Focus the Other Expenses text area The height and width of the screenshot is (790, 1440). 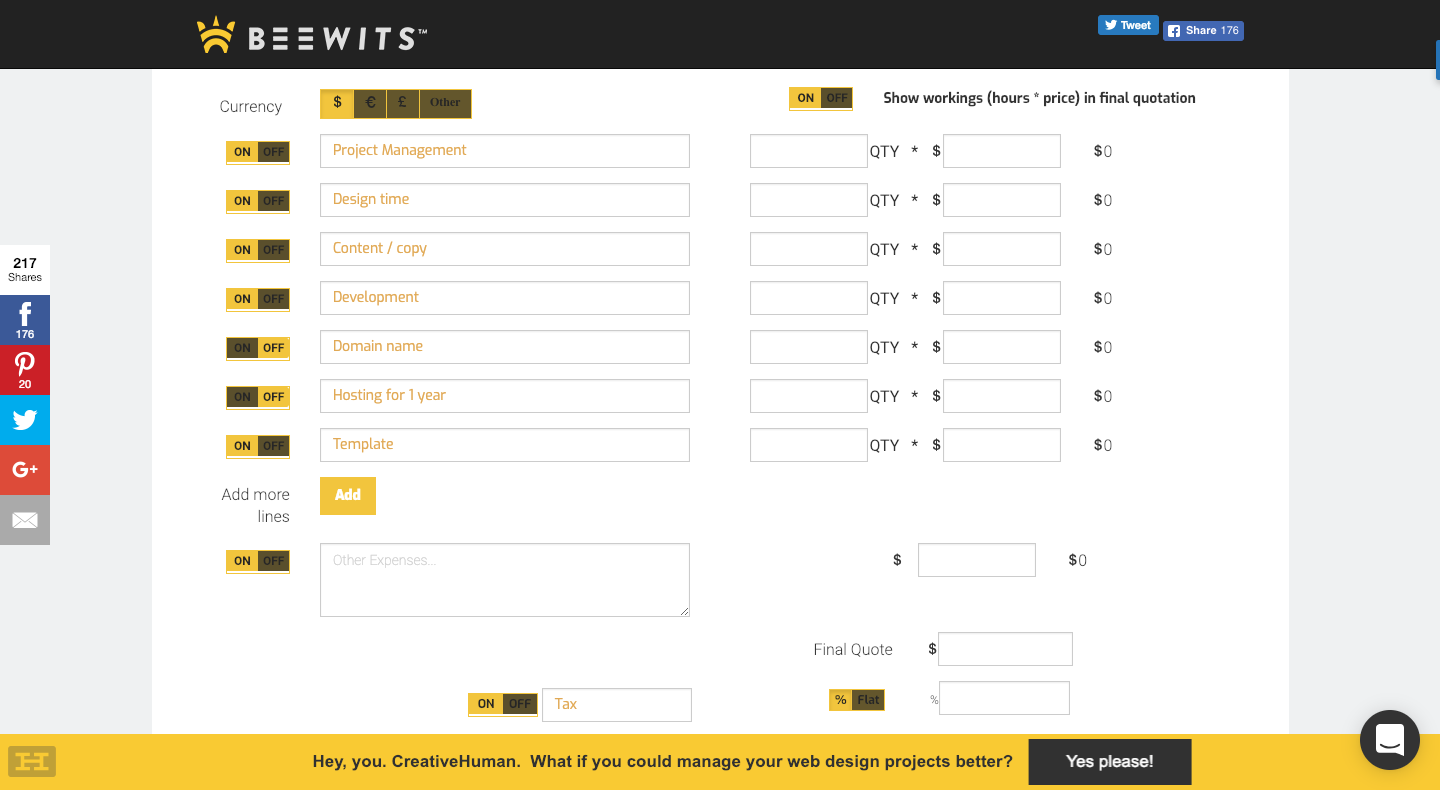505,580
